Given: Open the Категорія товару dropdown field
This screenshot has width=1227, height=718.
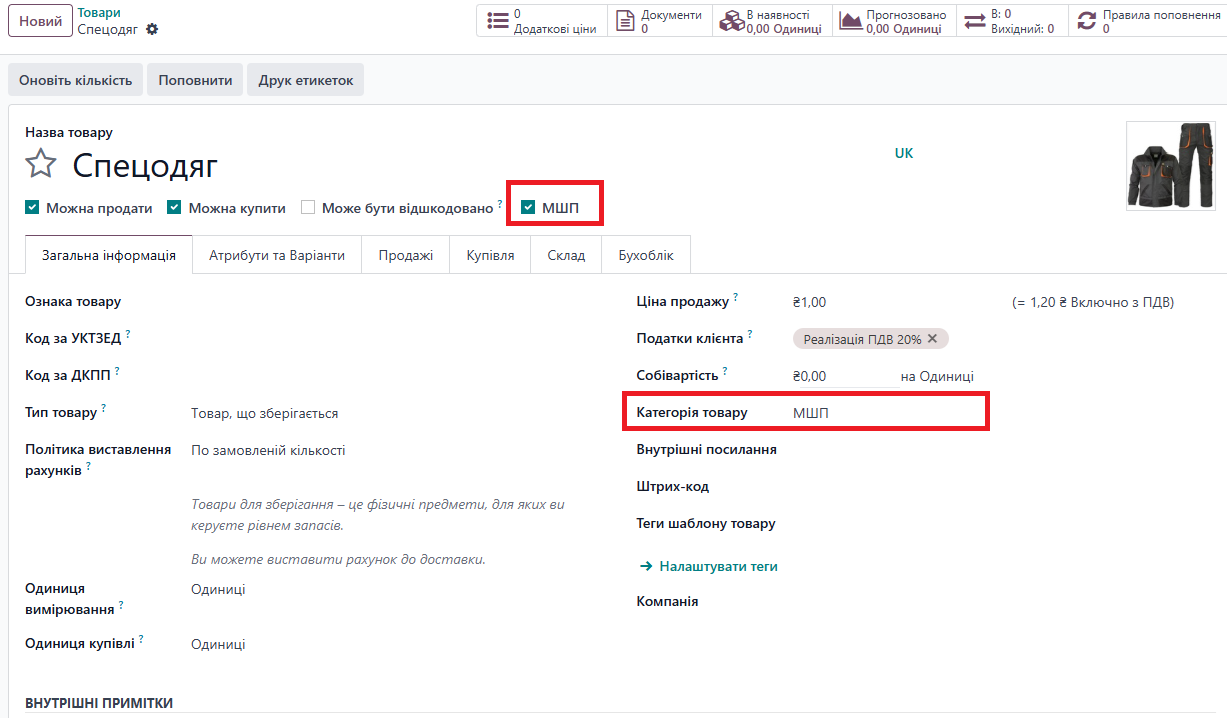Looking at the screenshot, I should pos(880,413).
